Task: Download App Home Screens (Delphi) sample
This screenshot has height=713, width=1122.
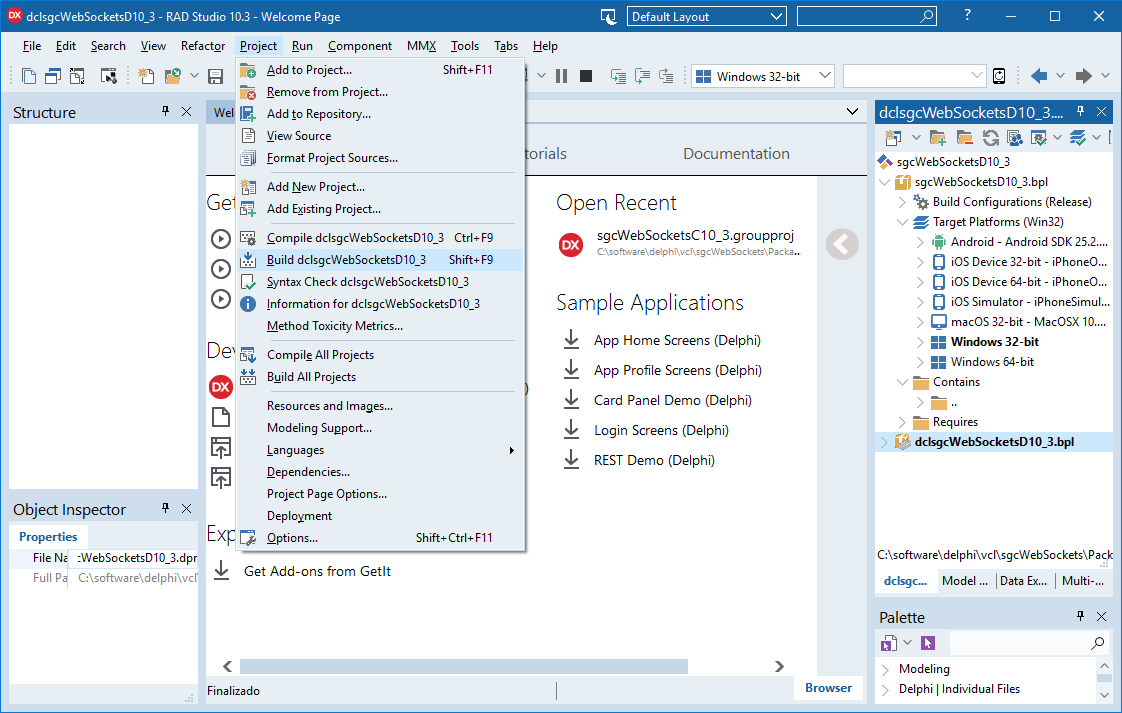Action: tap(677, 340)
